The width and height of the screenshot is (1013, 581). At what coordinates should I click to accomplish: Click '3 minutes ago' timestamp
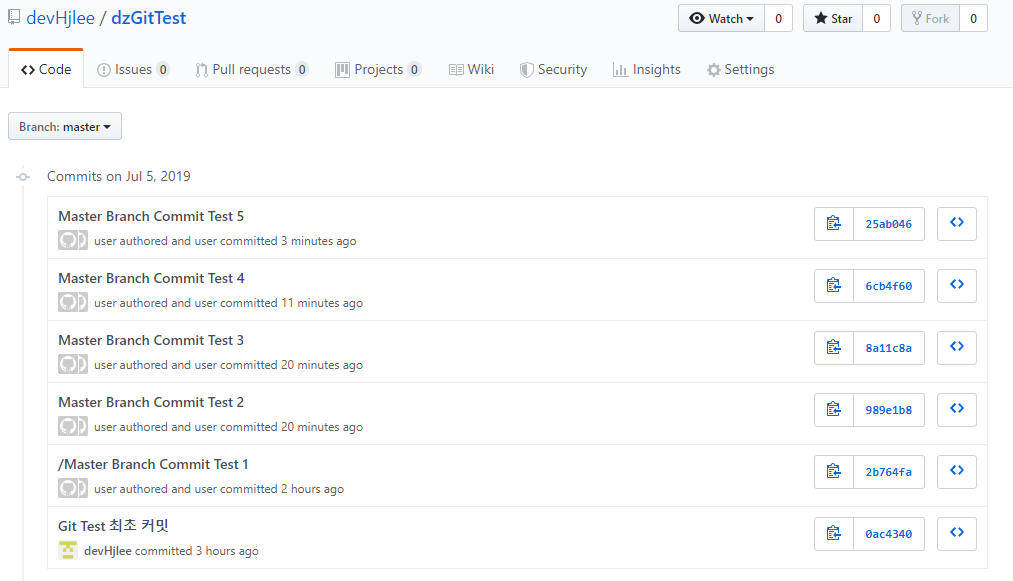click(319, 241)
